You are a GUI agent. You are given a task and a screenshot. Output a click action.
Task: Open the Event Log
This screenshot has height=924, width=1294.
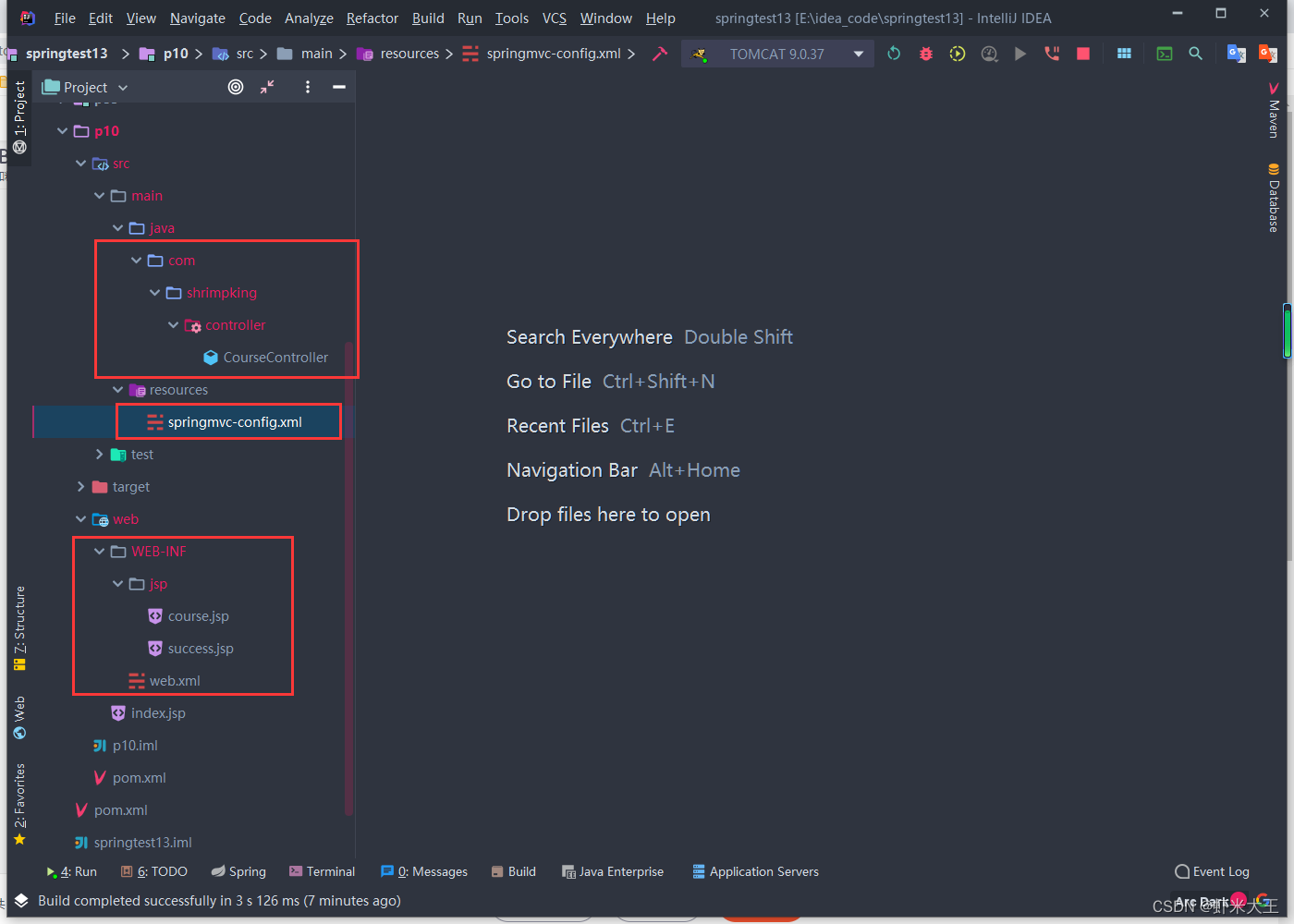pyautogui.click(x=1212, y=871)
